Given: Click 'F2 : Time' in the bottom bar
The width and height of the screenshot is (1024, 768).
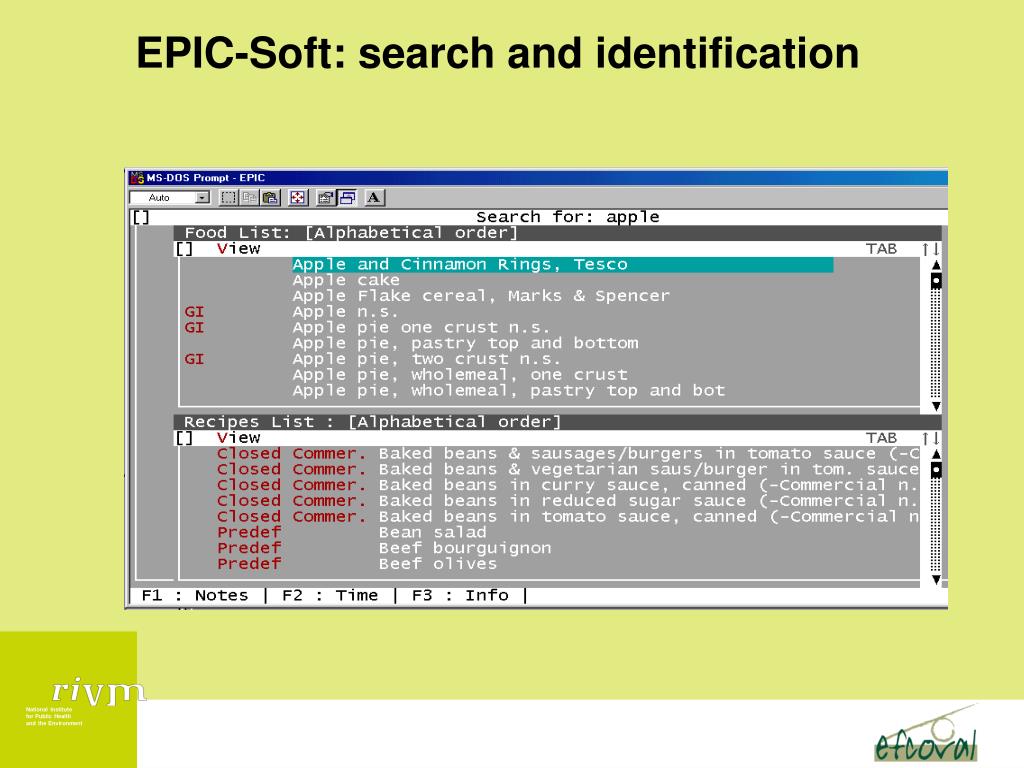Looking at the screenshot, I should click(330, 596).
